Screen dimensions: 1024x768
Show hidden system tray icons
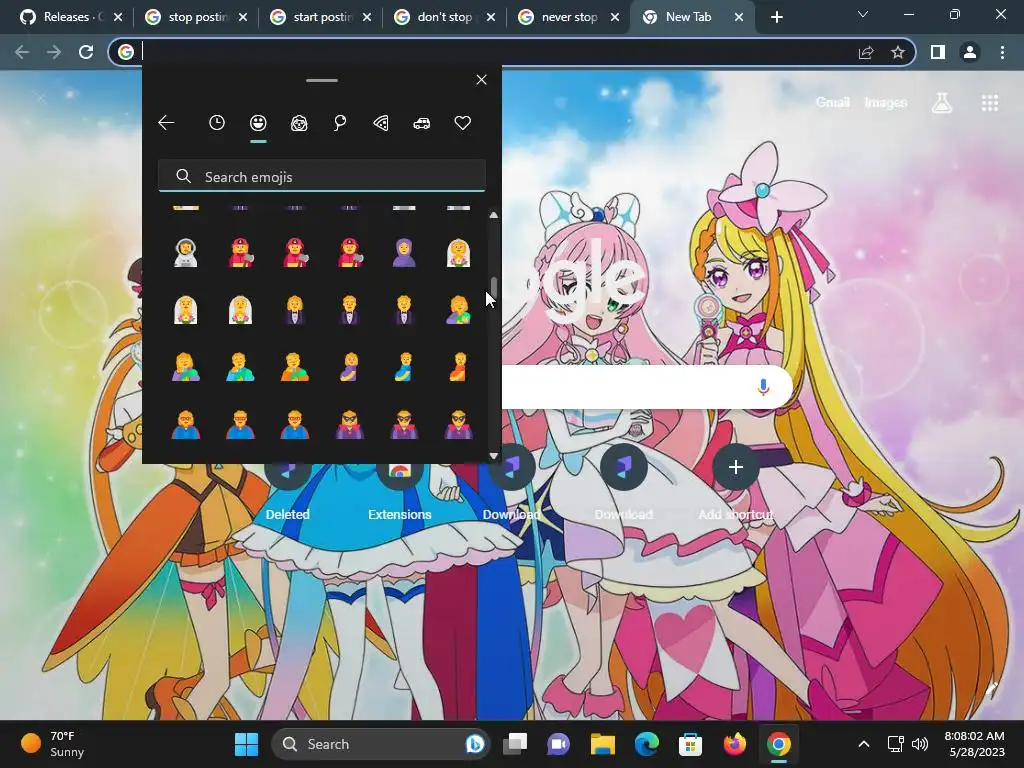tap(863, 744)
